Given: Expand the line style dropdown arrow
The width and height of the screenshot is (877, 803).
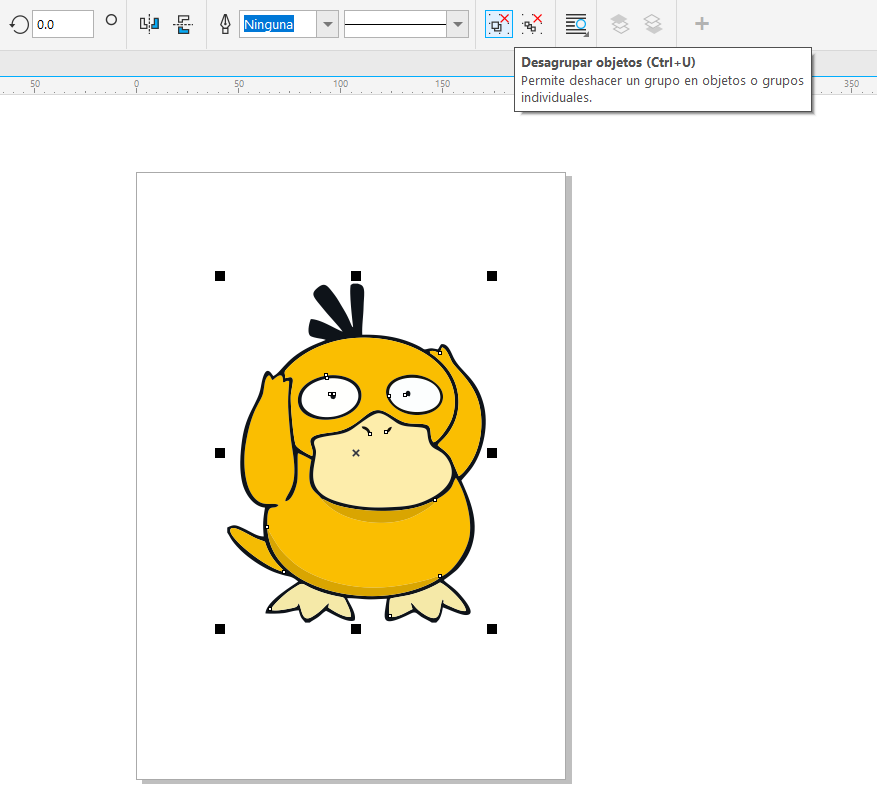Looking at the screenshot, I should [457, 24].
